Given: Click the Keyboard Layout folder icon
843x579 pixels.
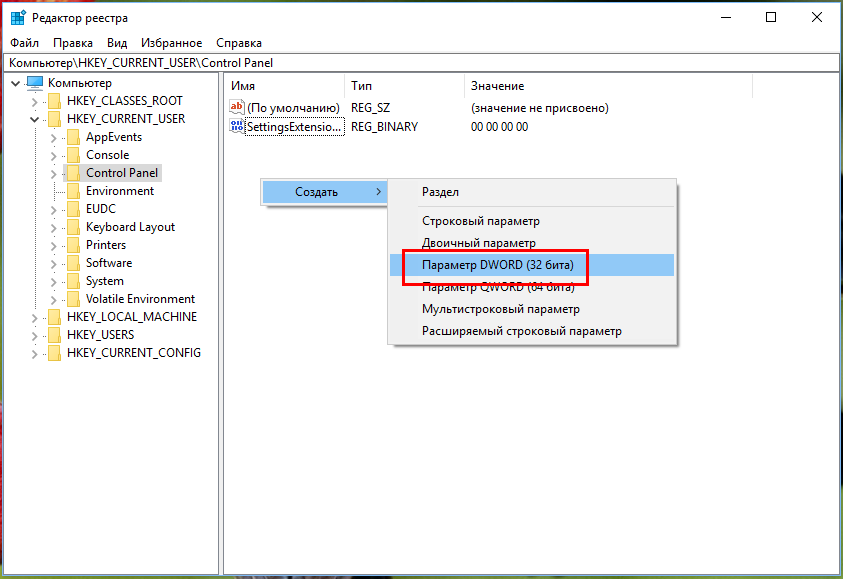Looking at the screenshot, I should [73, 227].
